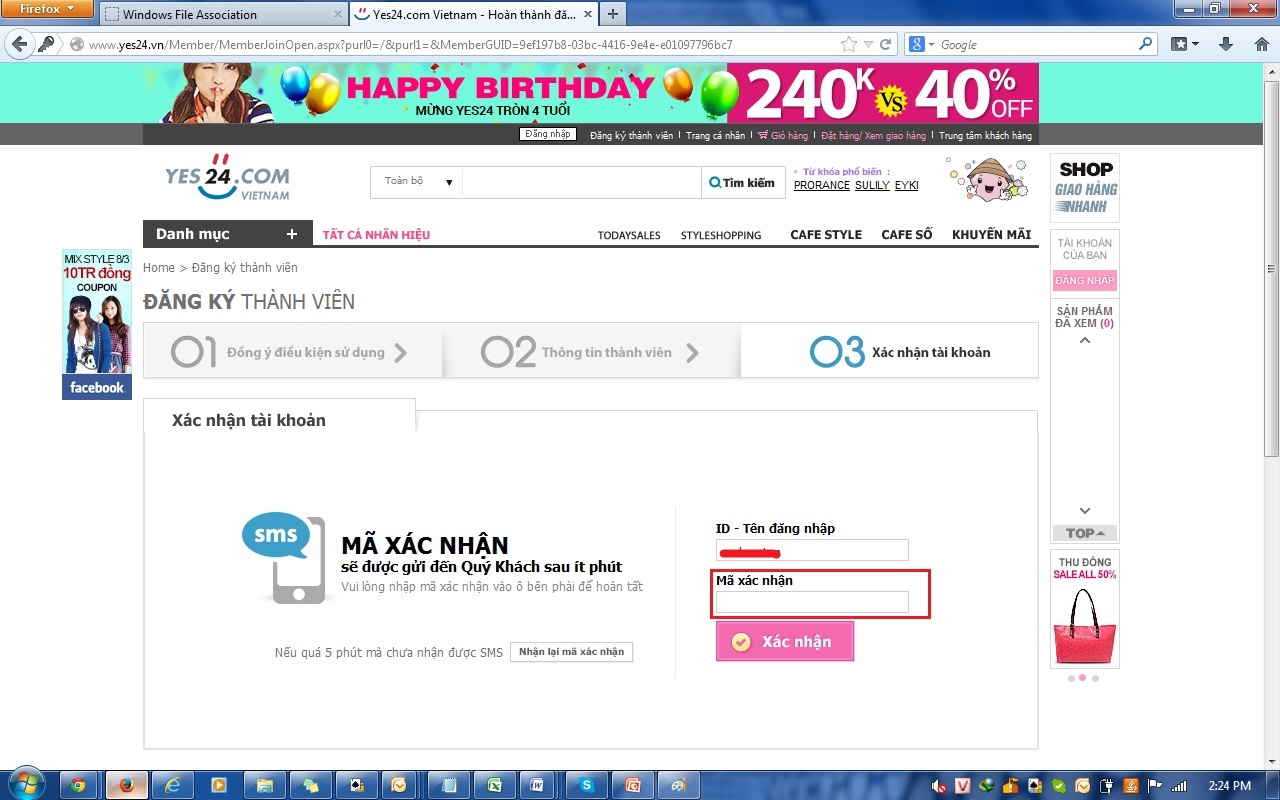Open a new tab with the plus button
1280x800 pixels.
(x=613, y=14)
